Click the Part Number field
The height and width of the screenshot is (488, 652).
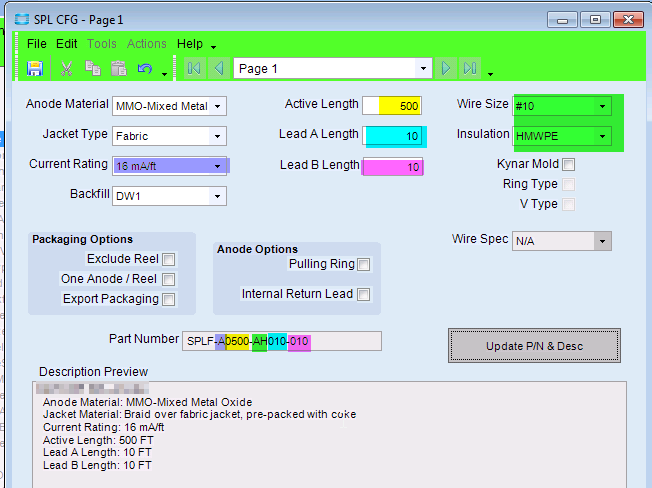click(282, 341)
